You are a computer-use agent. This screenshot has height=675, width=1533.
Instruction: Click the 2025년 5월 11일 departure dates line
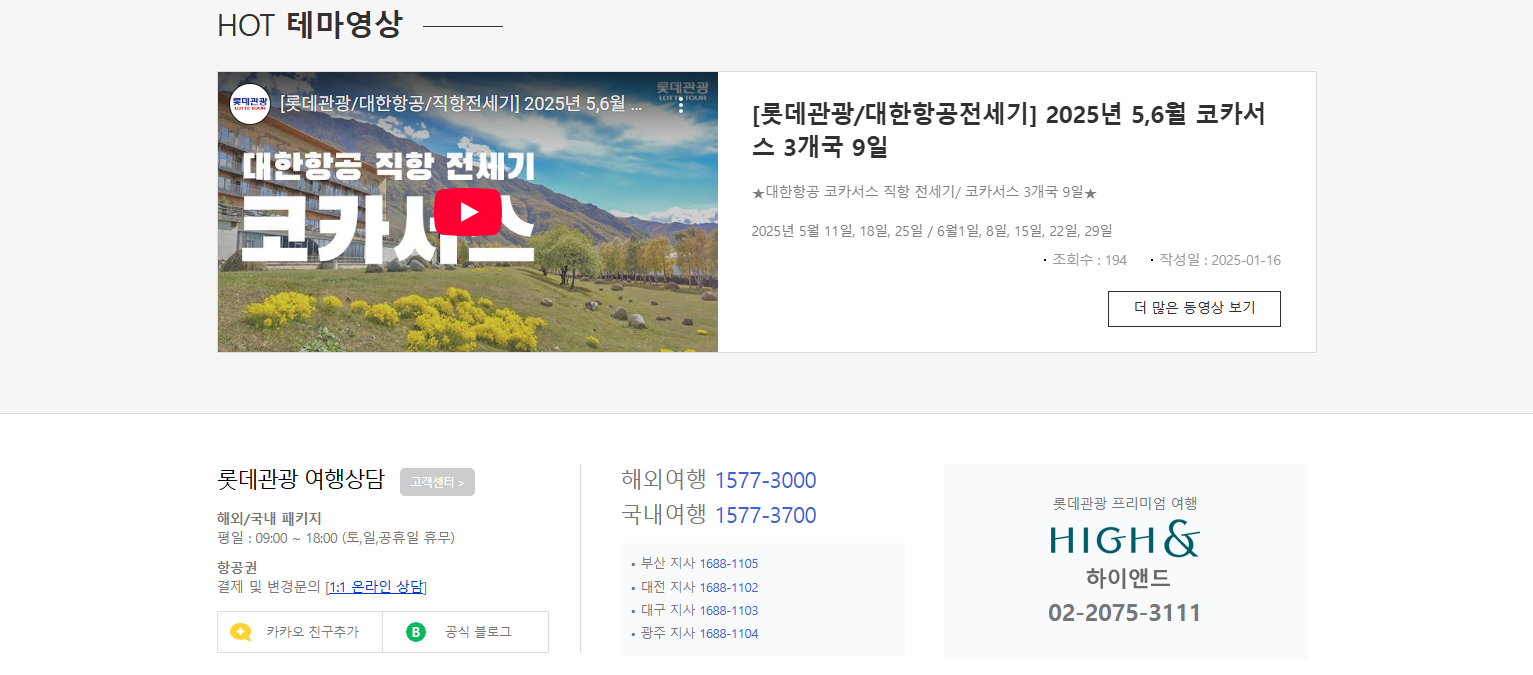pyautogui.click(x=932, y=231)
